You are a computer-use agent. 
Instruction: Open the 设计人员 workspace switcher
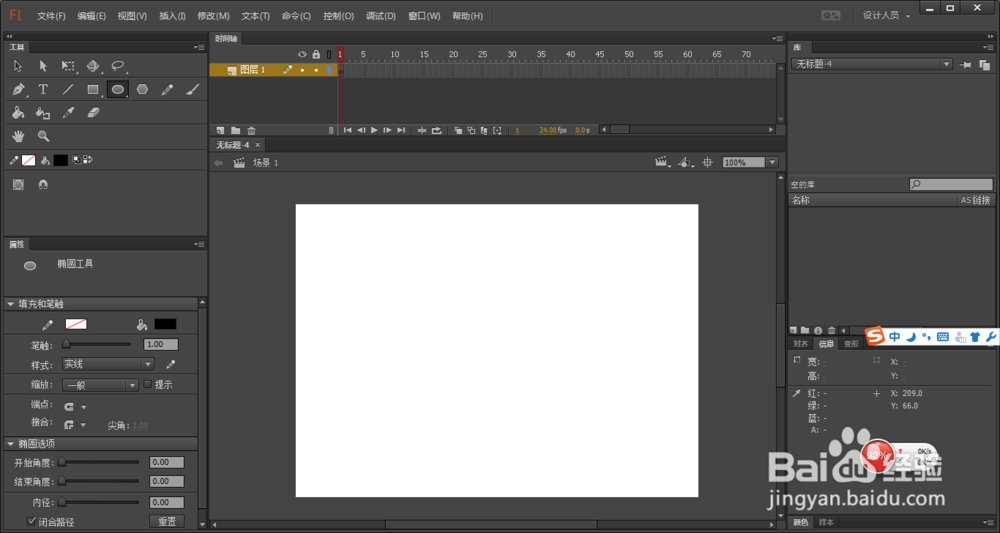click(886, 15)
